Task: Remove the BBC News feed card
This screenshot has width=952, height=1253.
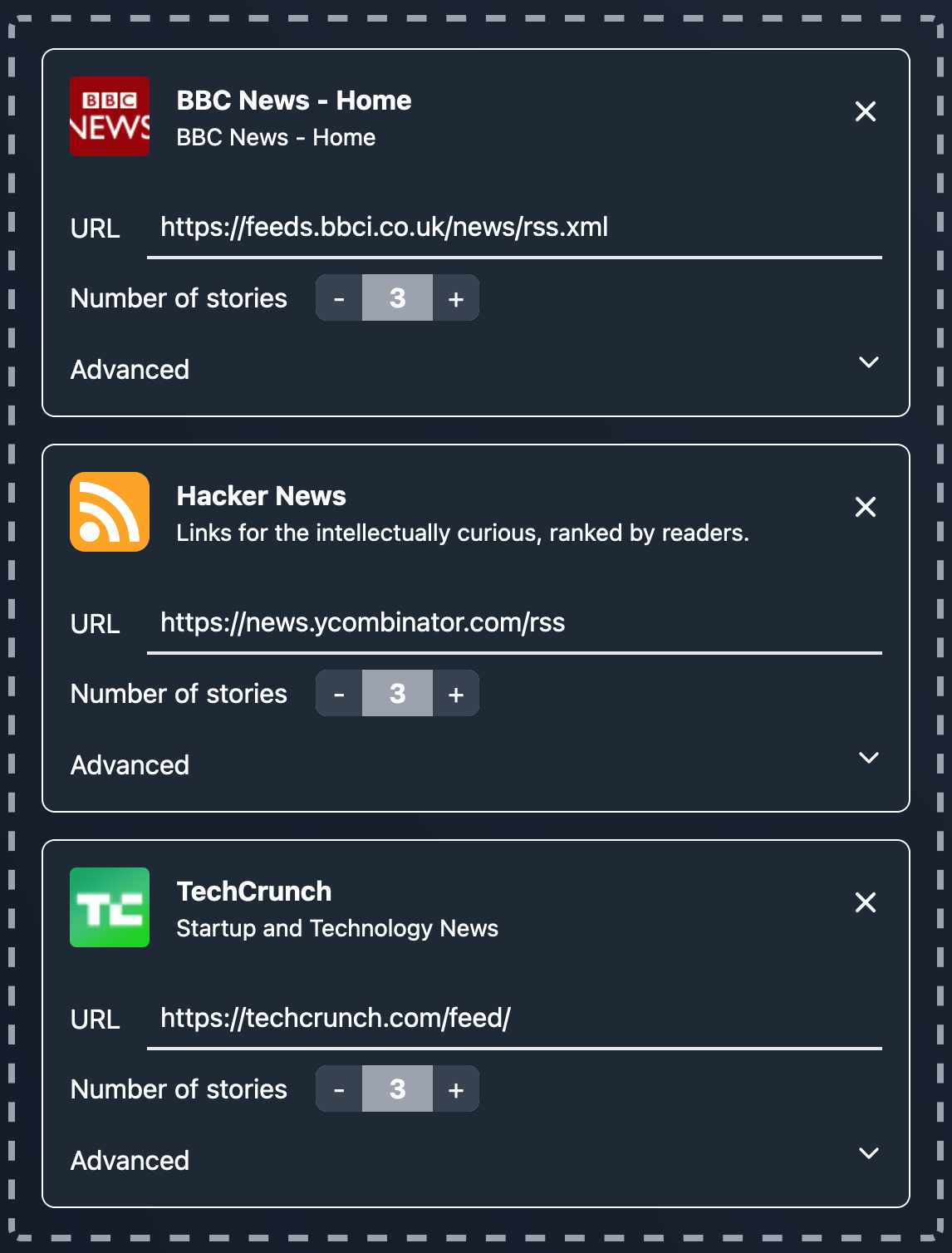Action: coord(866,111)
